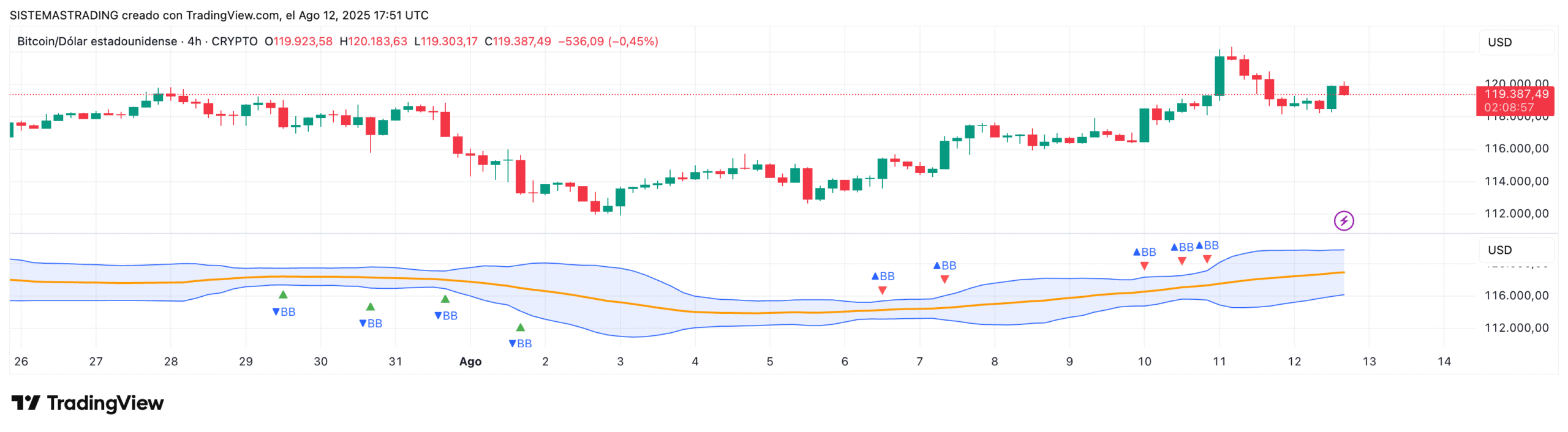Click the purple lightning bolt icon
The image size is (1568, 432).
pos(1343,221)
